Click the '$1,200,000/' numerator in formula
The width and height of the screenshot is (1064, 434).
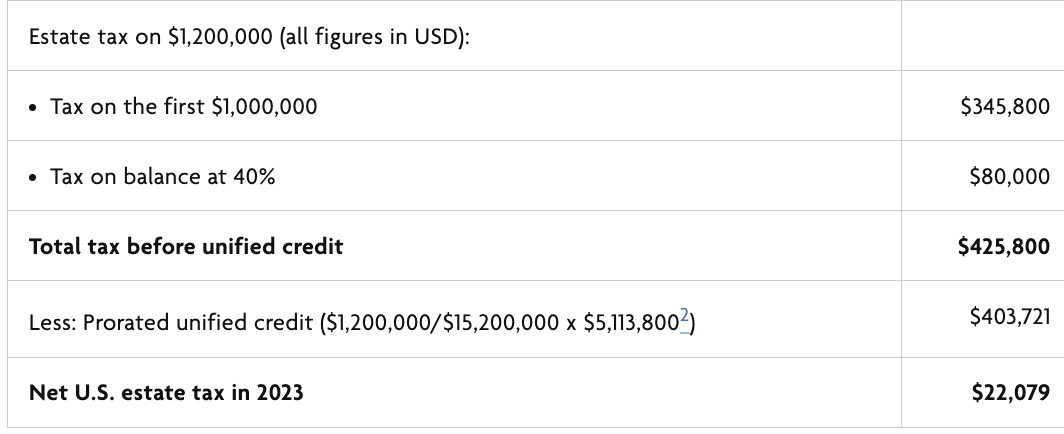click(384, 323)
